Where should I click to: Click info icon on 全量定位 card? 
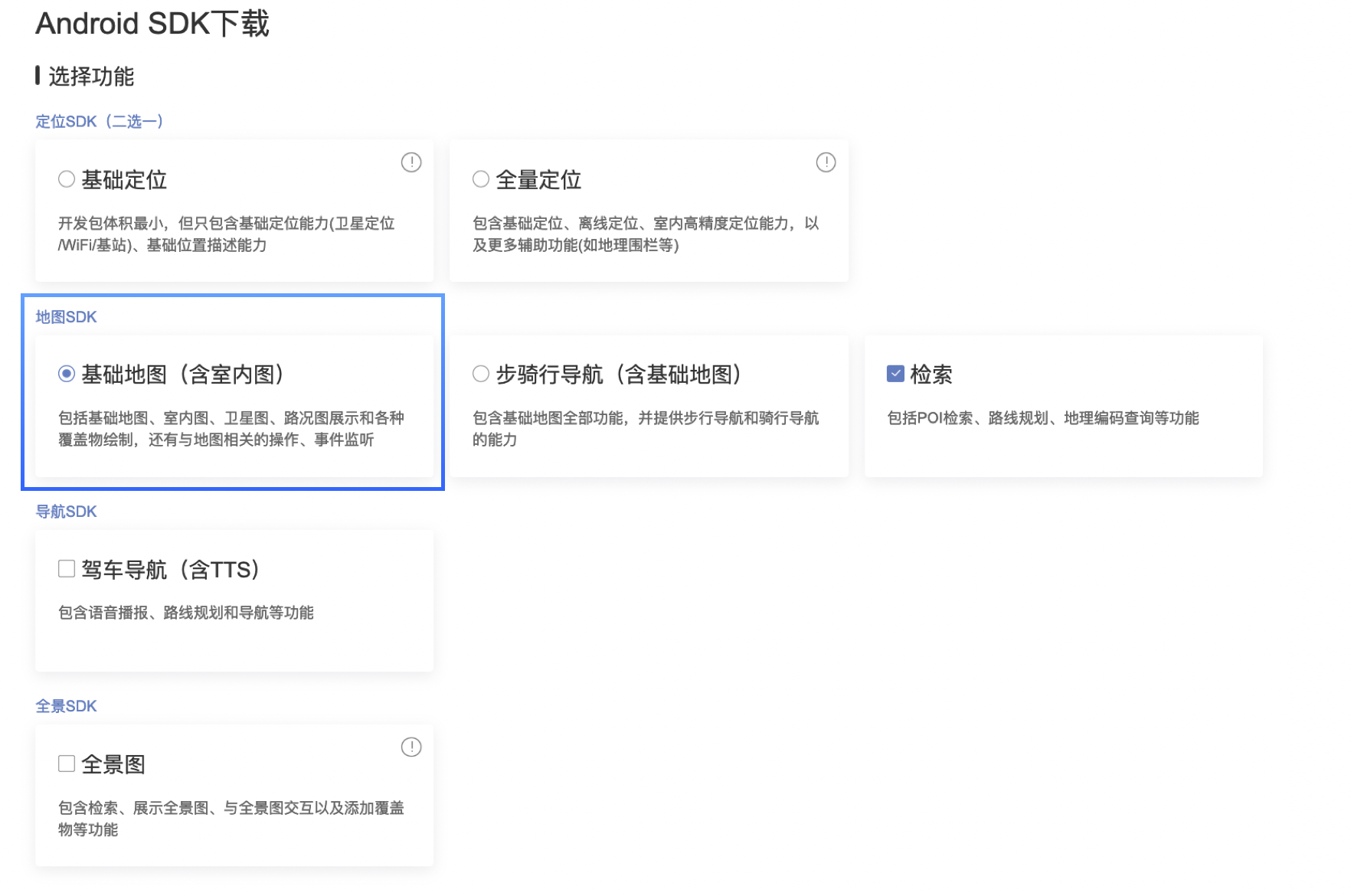826,162
